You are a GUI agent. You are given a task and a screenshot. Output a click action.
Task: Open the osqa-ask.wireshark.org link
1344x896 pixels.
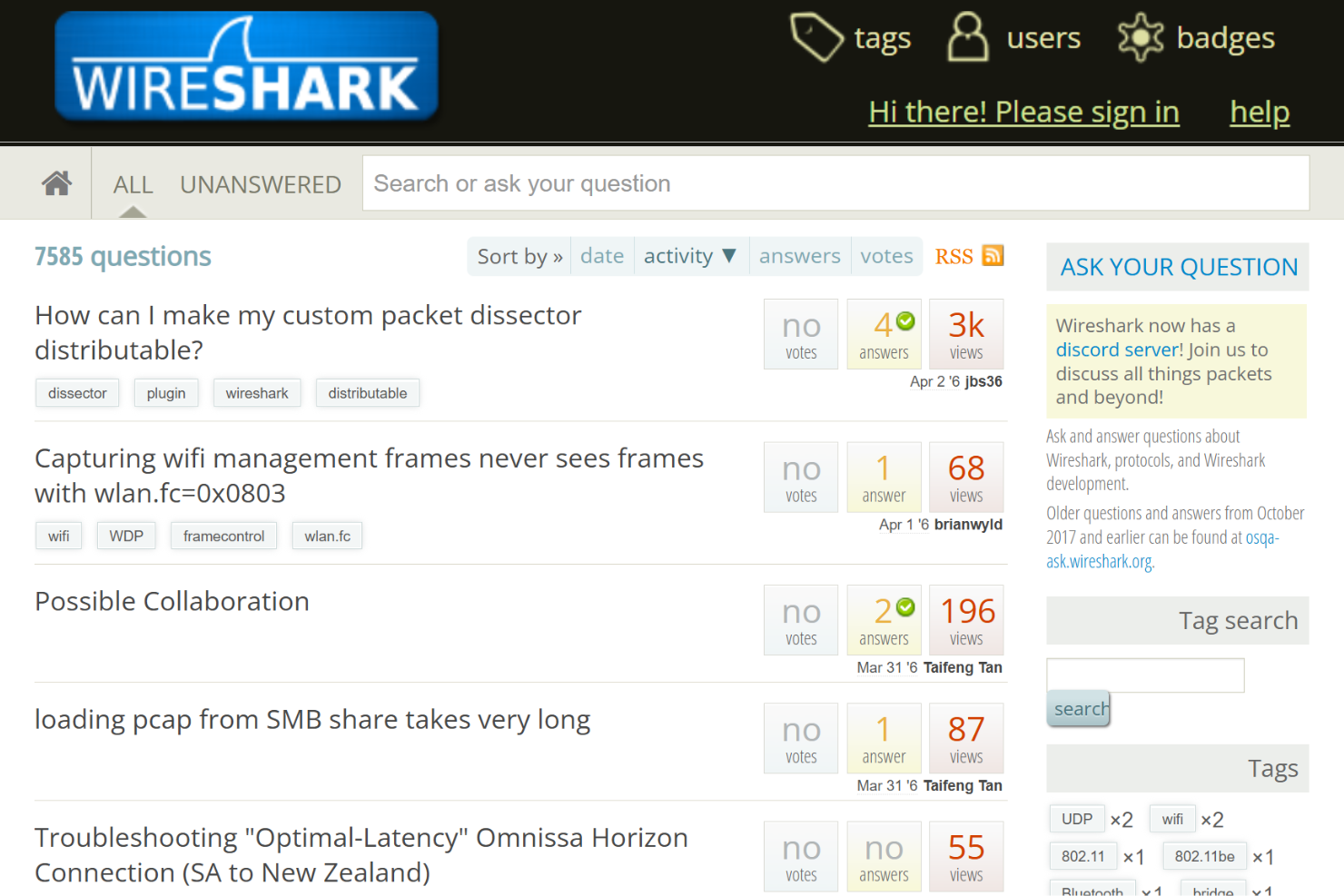1162,549
